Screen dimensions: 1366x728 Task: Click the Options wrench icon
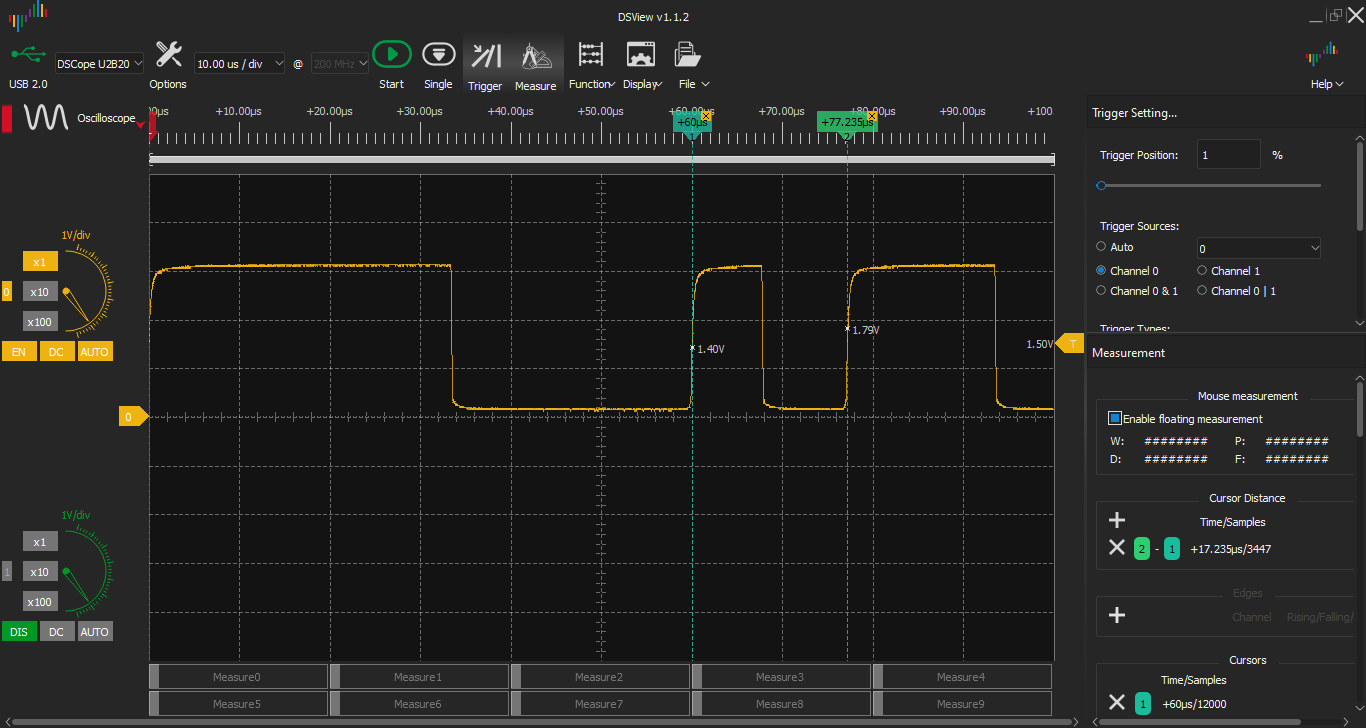(168, 55)
